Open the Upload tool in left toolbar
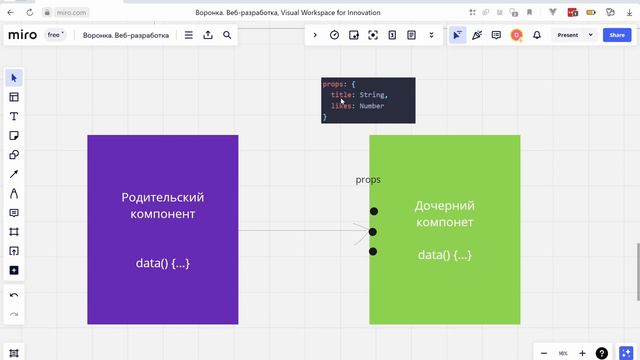The height and width of the screenshot is (360, 640). pos(14,251)
